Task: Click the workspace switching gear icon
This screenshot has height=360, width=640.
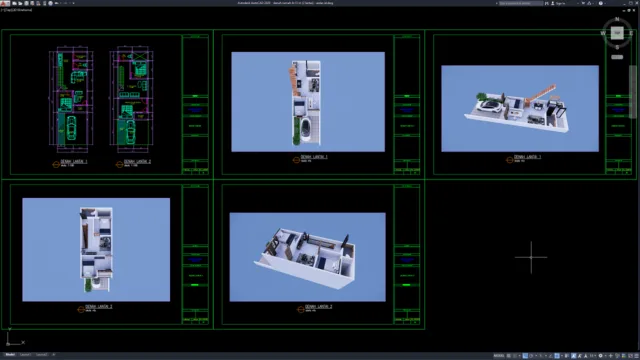Action: point(600,356)
